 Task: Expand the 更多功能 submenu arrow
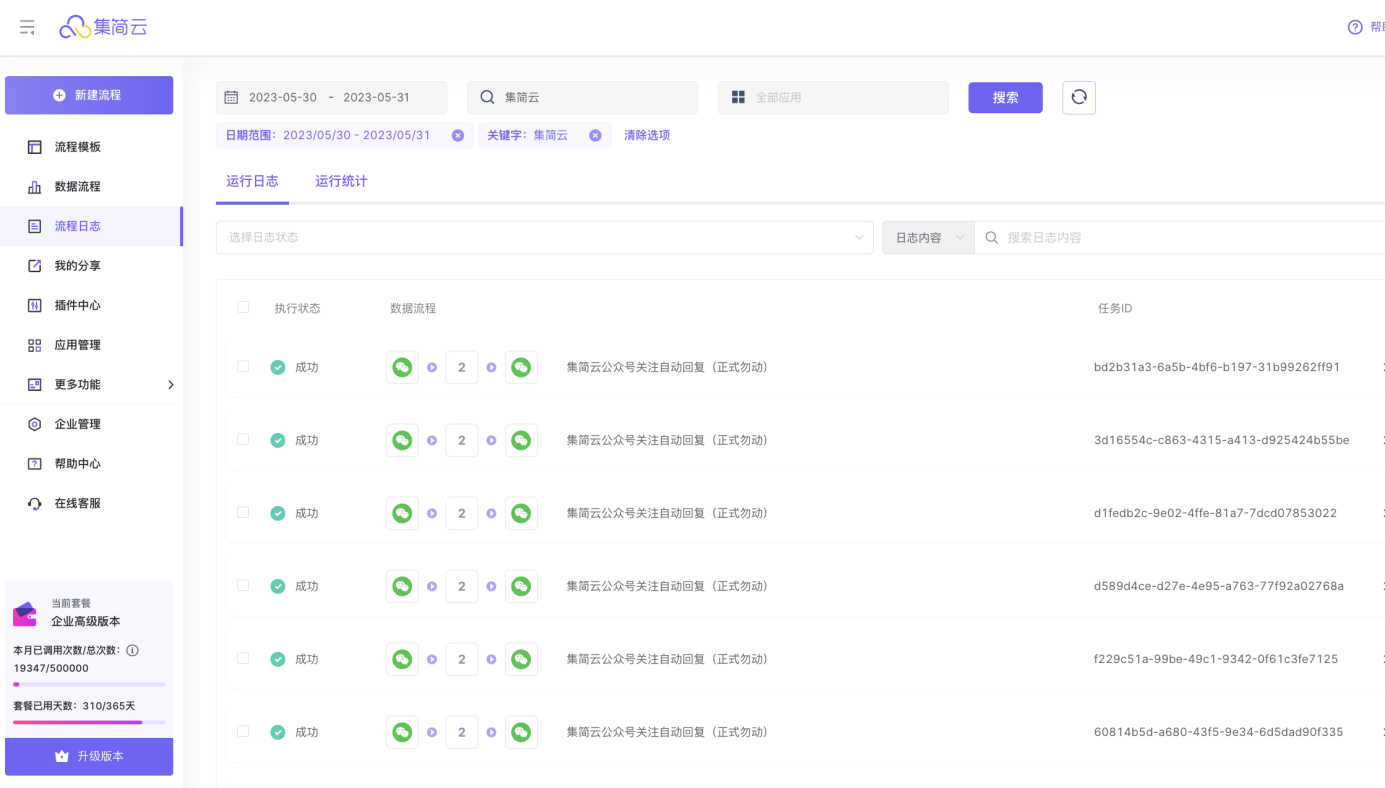(170, 385)
